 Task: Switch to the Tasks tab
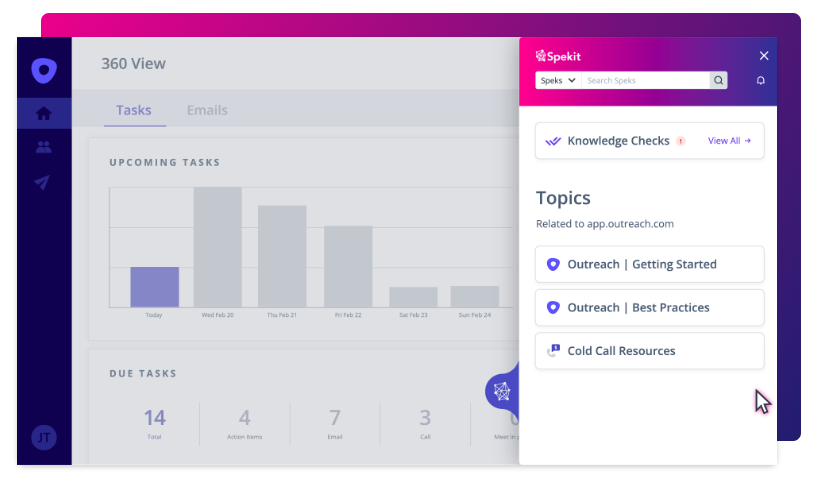(134, 110)
